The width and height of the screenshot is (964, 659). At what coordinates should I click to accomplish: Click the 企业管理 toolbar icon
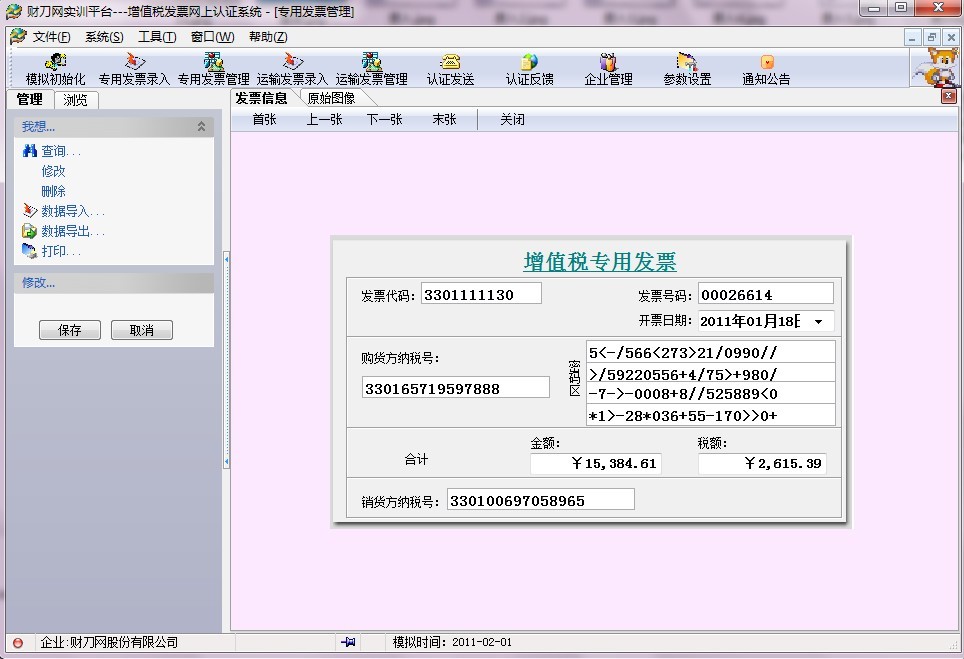[x=608, y=63]
